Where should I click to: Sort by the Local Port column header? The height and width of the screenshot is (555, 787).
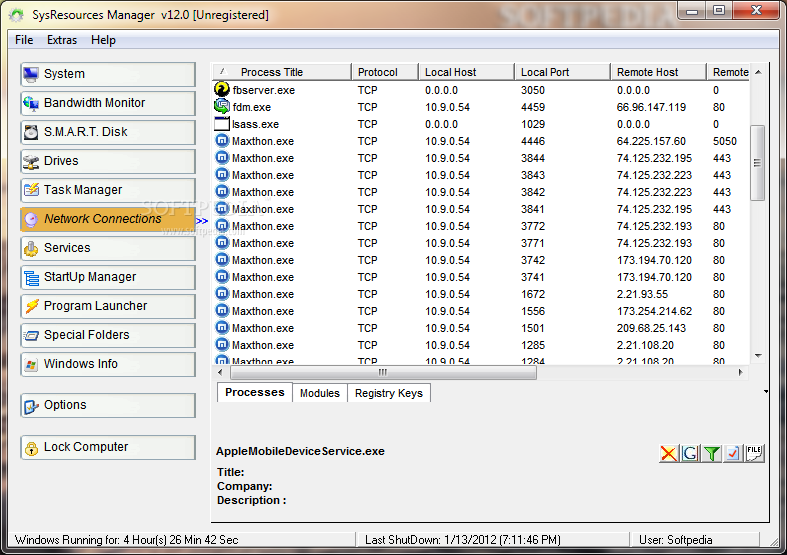pyautogui.click(x=563, y=72)
